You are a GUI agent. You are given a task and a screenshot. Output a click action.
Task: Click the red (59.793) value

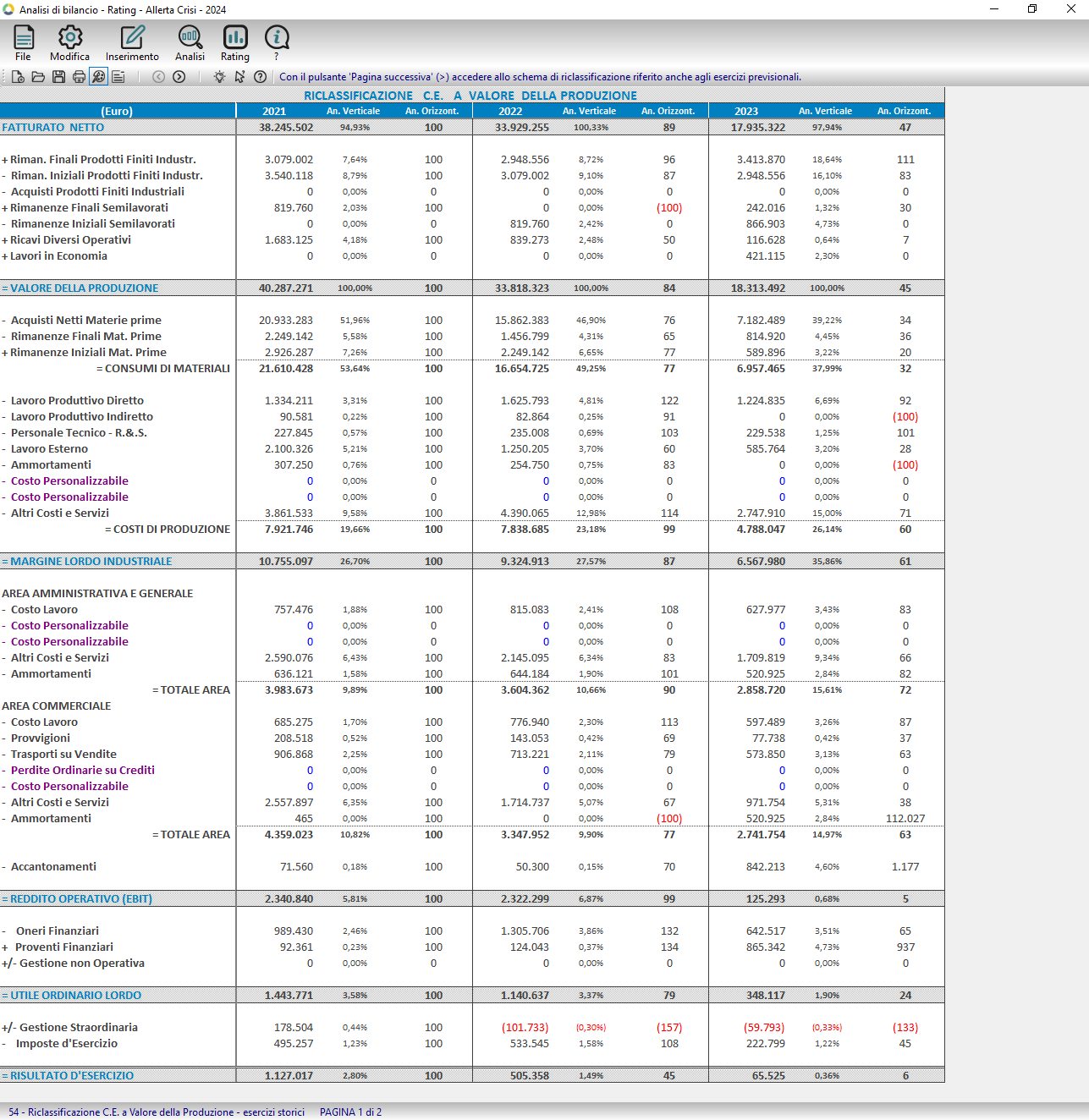(x=764, y=1028)
